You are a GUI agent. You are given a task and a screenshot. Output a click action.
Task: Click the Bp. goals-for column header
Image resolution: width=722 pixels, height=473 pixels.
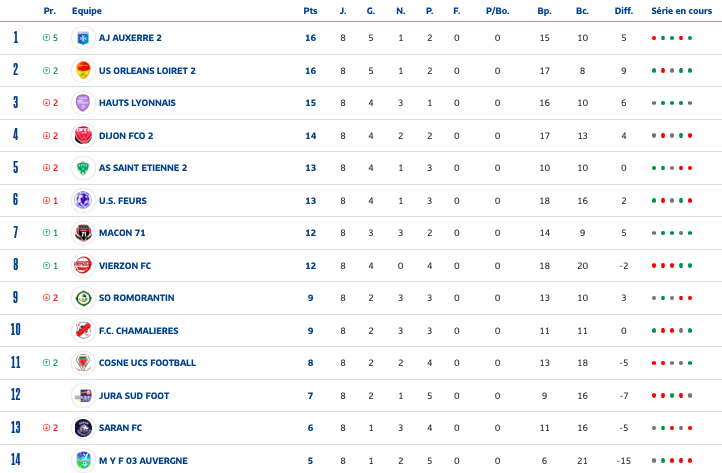point(544,10)
